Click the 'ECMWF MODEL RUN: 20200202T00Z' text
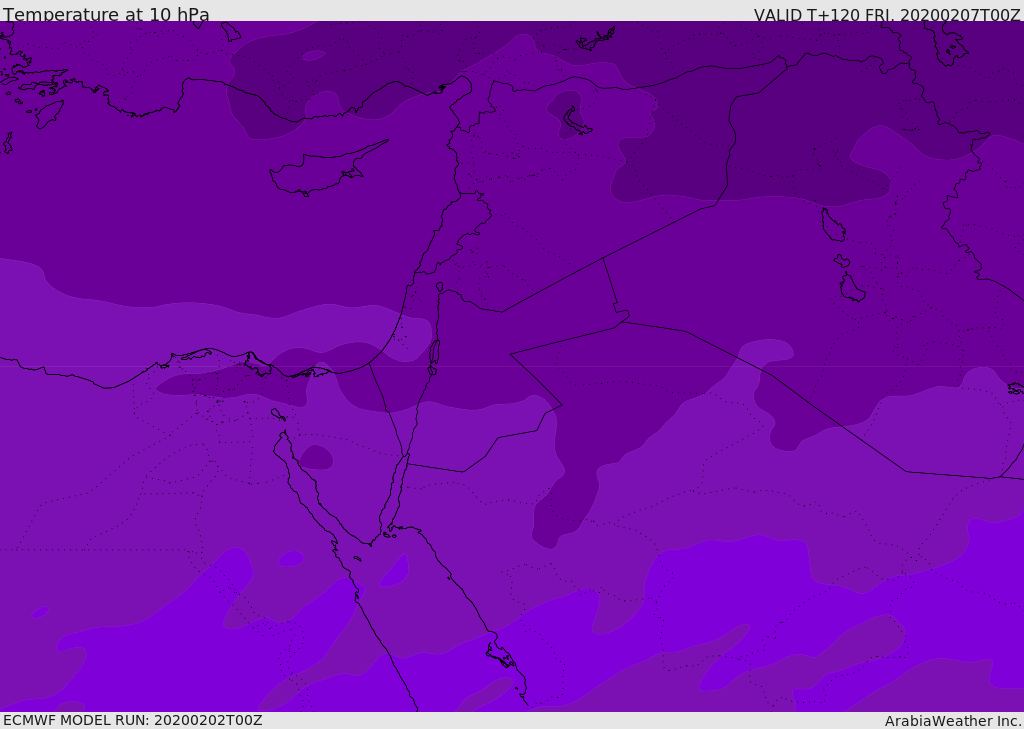Viewport: 1024px width, 729px height. tap(133, 720)
